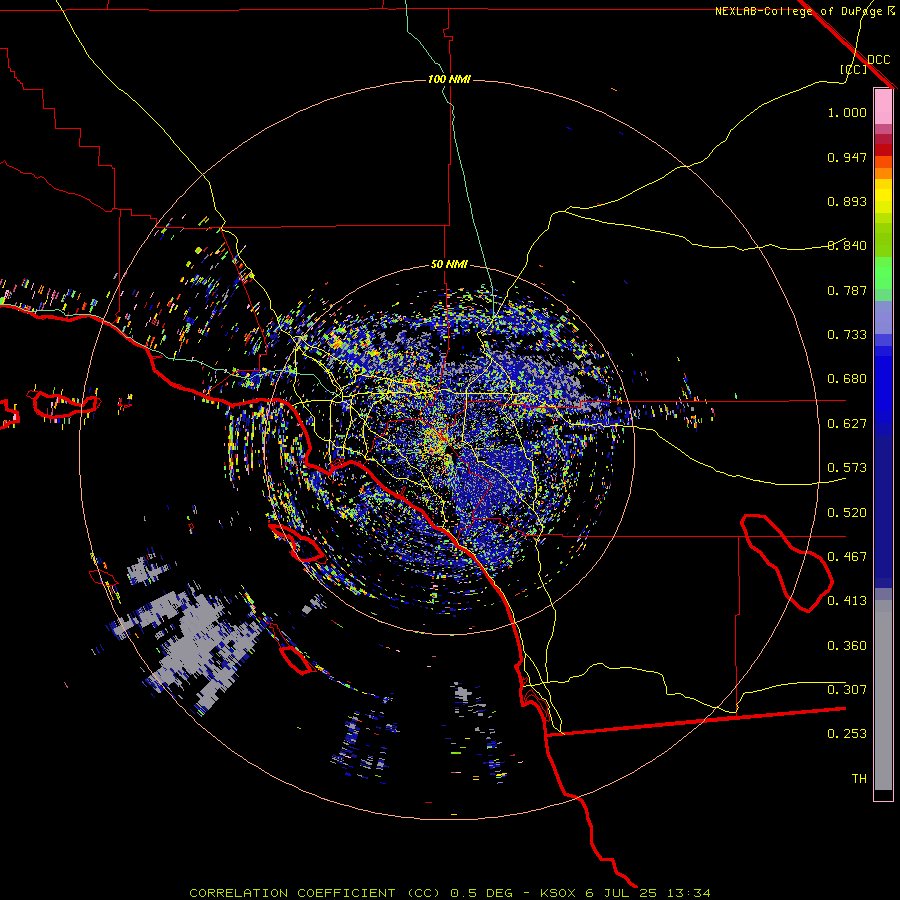Click the bottom caption reading CORRELATION COEFFICIENT (CC)
900x900 pixels.
point(315,893)
